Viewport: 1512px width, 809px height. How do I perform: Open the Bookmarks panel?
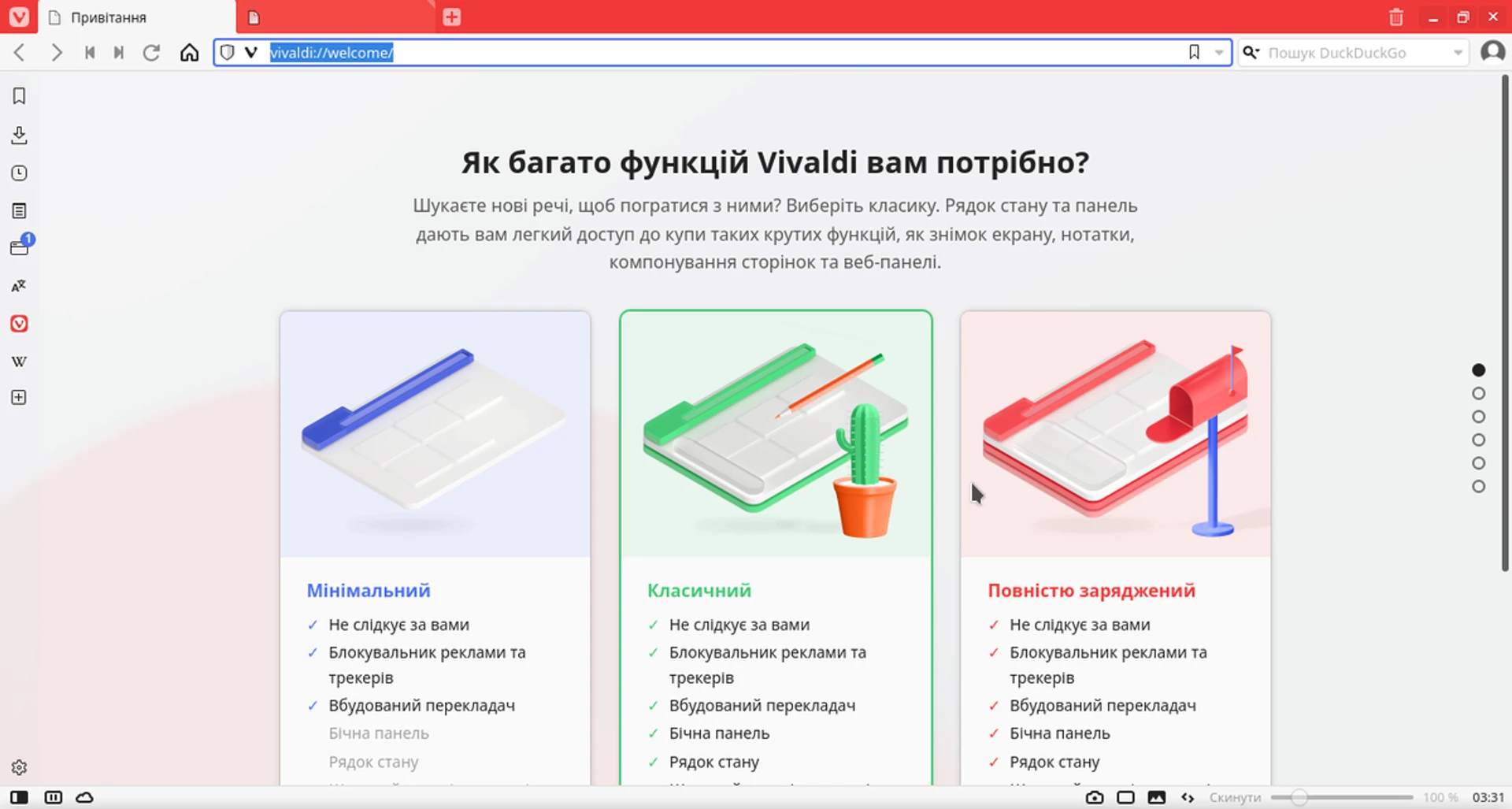19,96
